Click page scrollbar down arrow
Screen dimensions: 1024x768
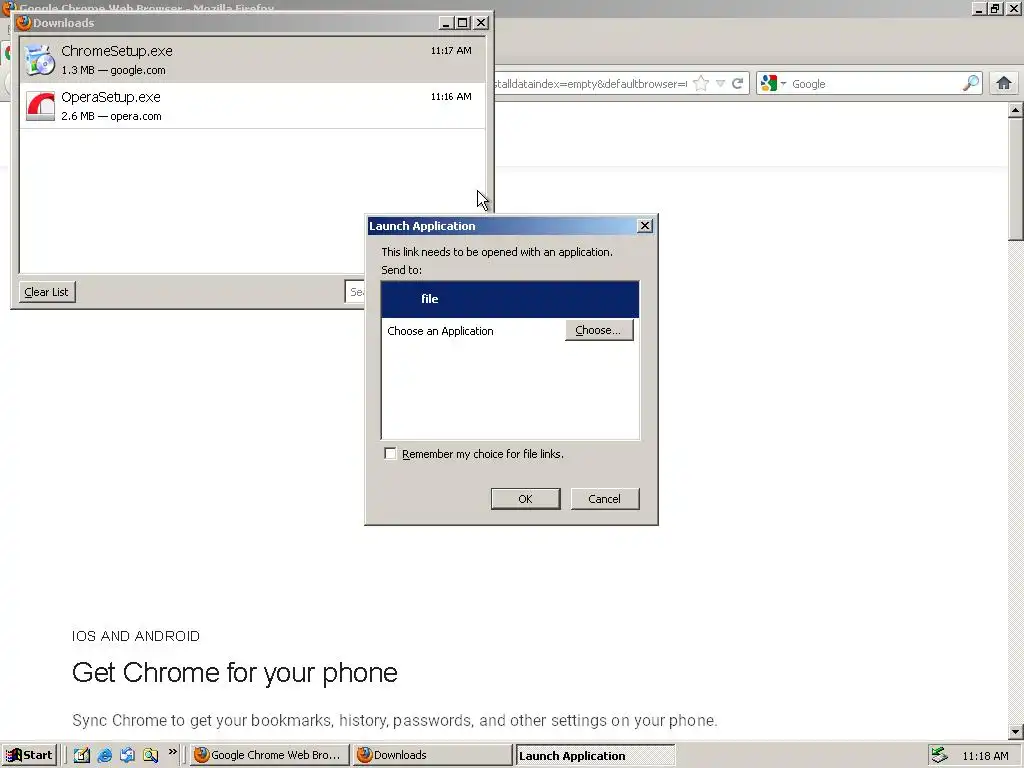(1015, 731)
